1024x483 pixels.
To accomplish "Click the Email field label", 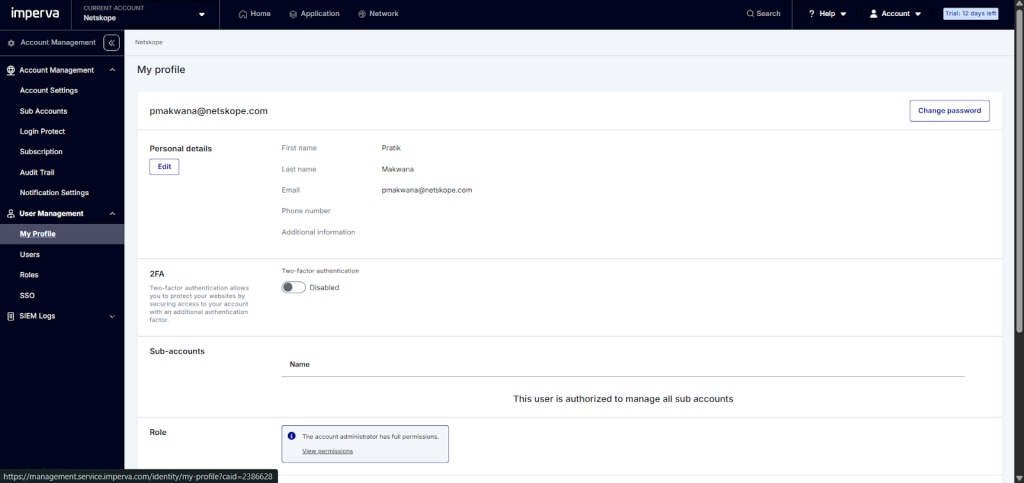I will [291, 190].
